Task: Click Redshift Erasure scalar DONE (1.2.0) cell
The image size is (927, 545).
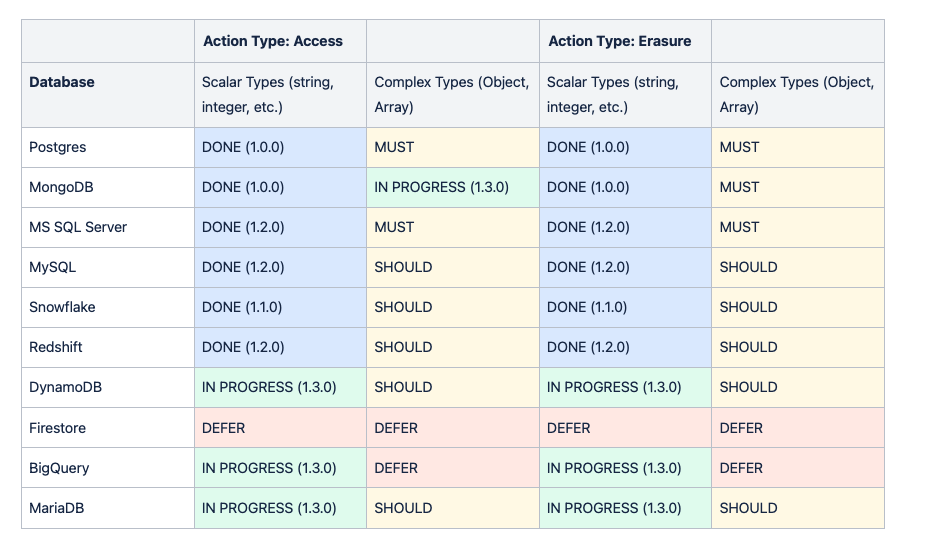Action: 625,348
